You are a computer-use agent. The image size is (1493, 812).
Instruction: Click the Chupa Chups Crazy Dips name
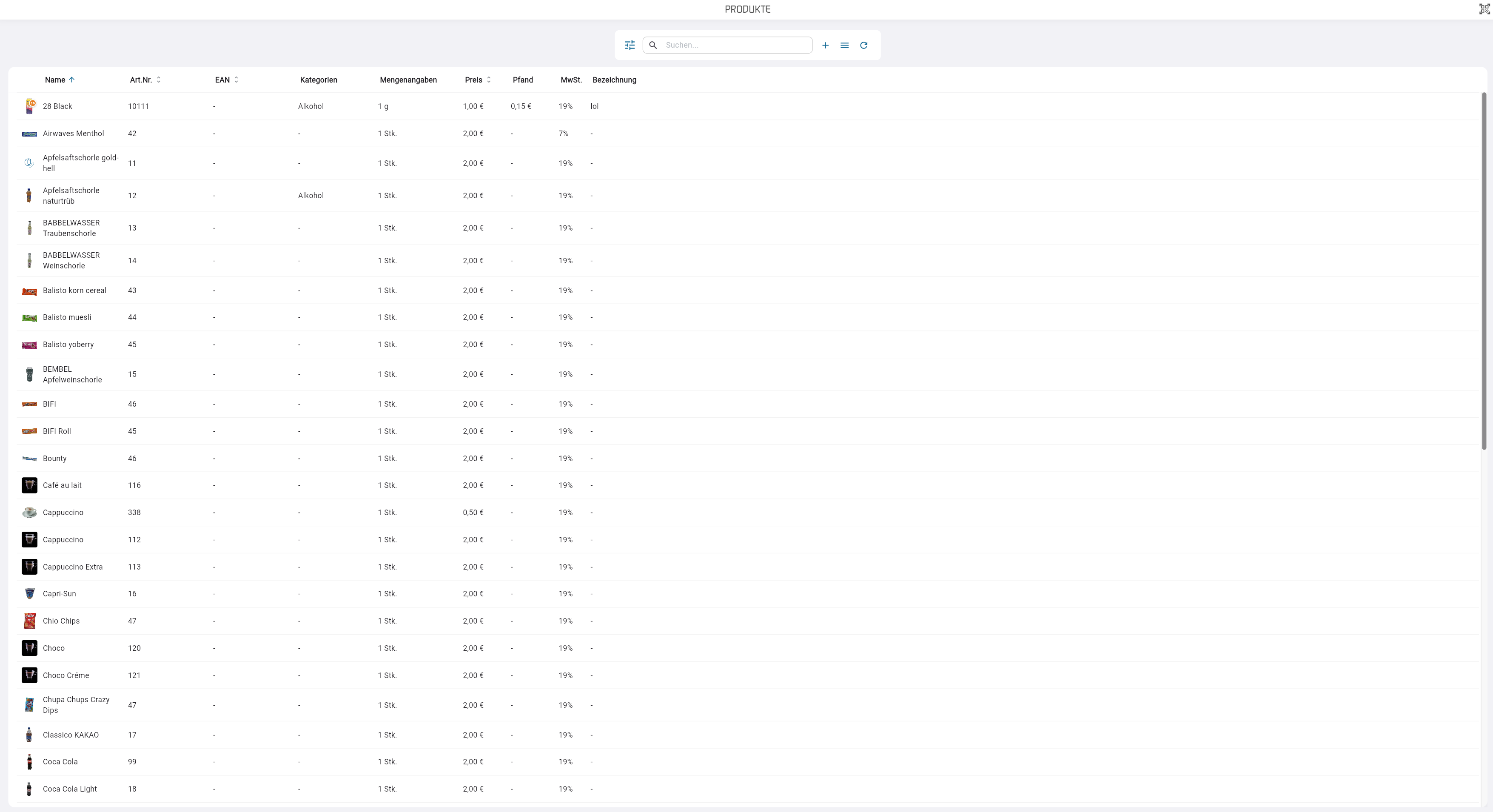pyautogui.click(x=76, y=705)
